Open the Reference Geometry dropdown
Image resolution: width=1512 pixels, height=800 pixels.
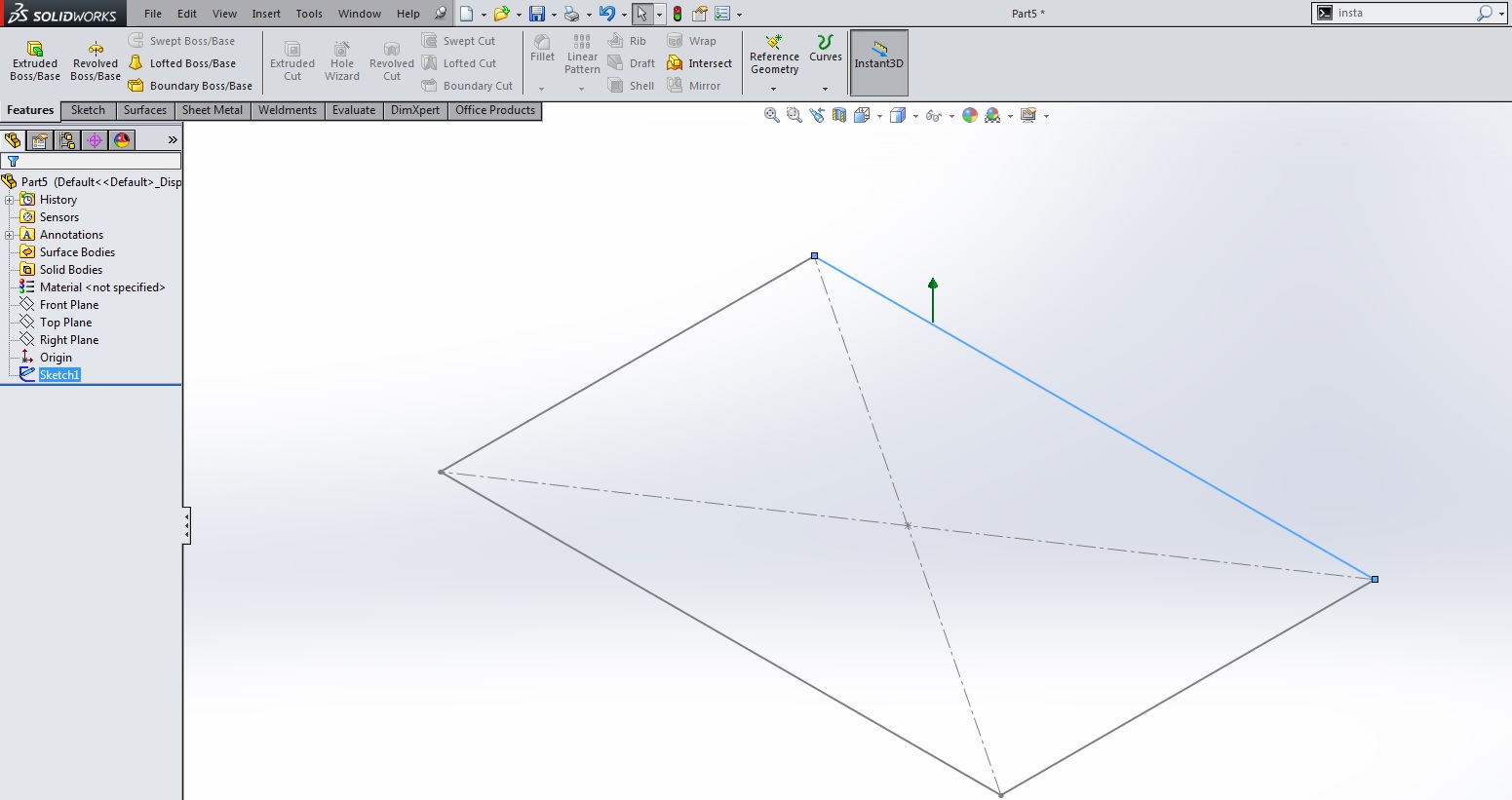click(774, 89)
